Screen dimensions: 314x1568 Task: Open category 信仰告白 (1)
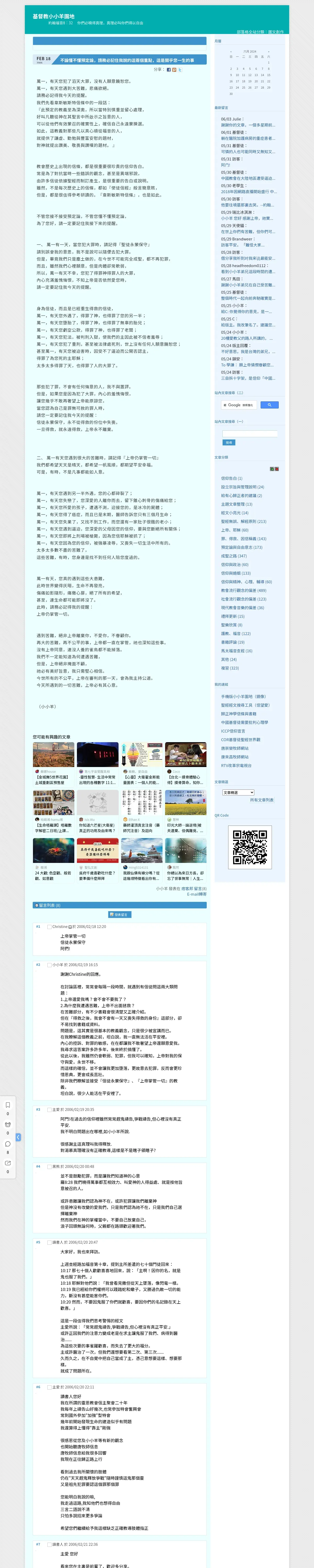coord(232,479)
